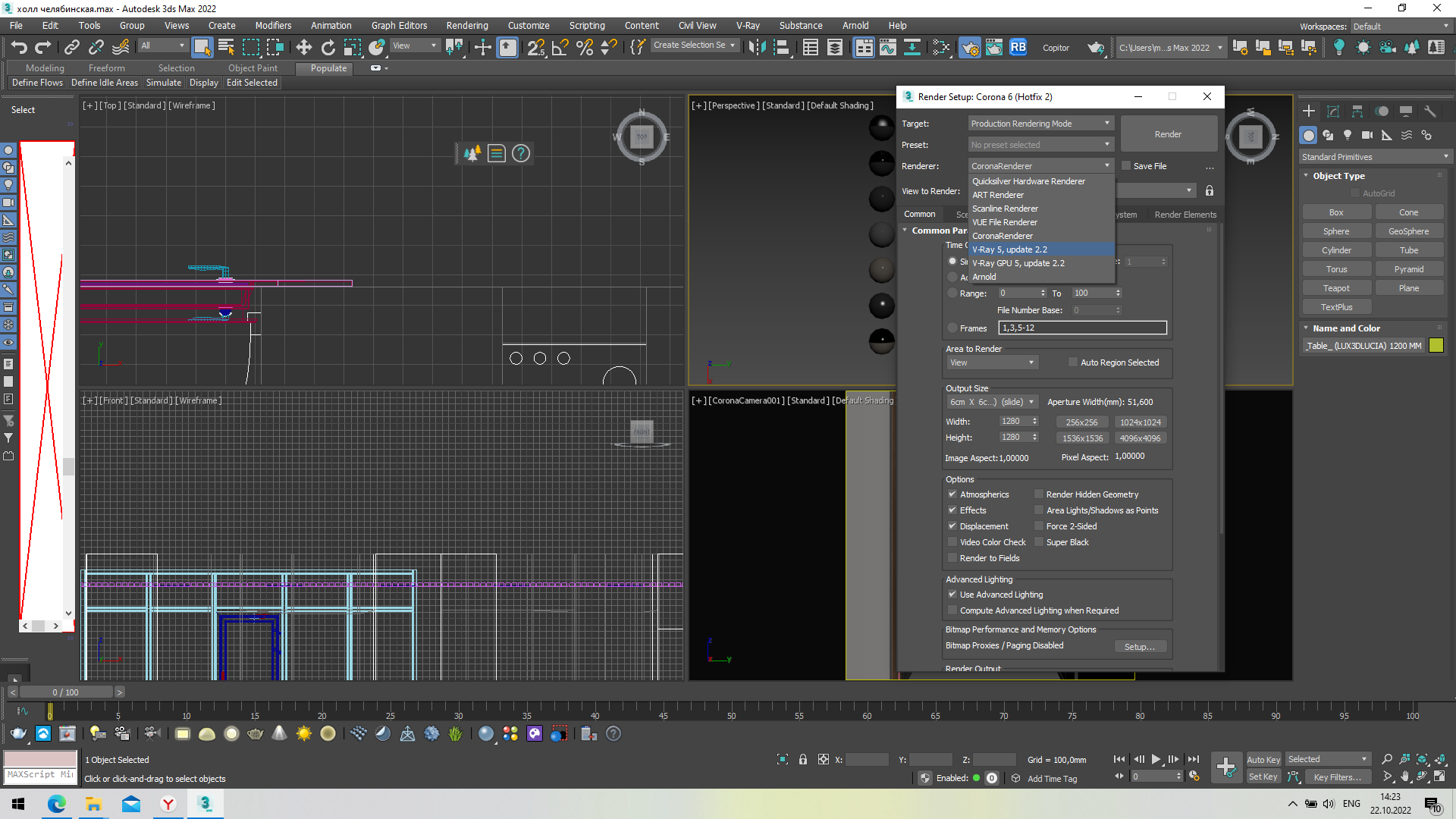Open the Align tool icon
Image resolution: width=1456 pixels, height=819 pixels.
(781, 47)
